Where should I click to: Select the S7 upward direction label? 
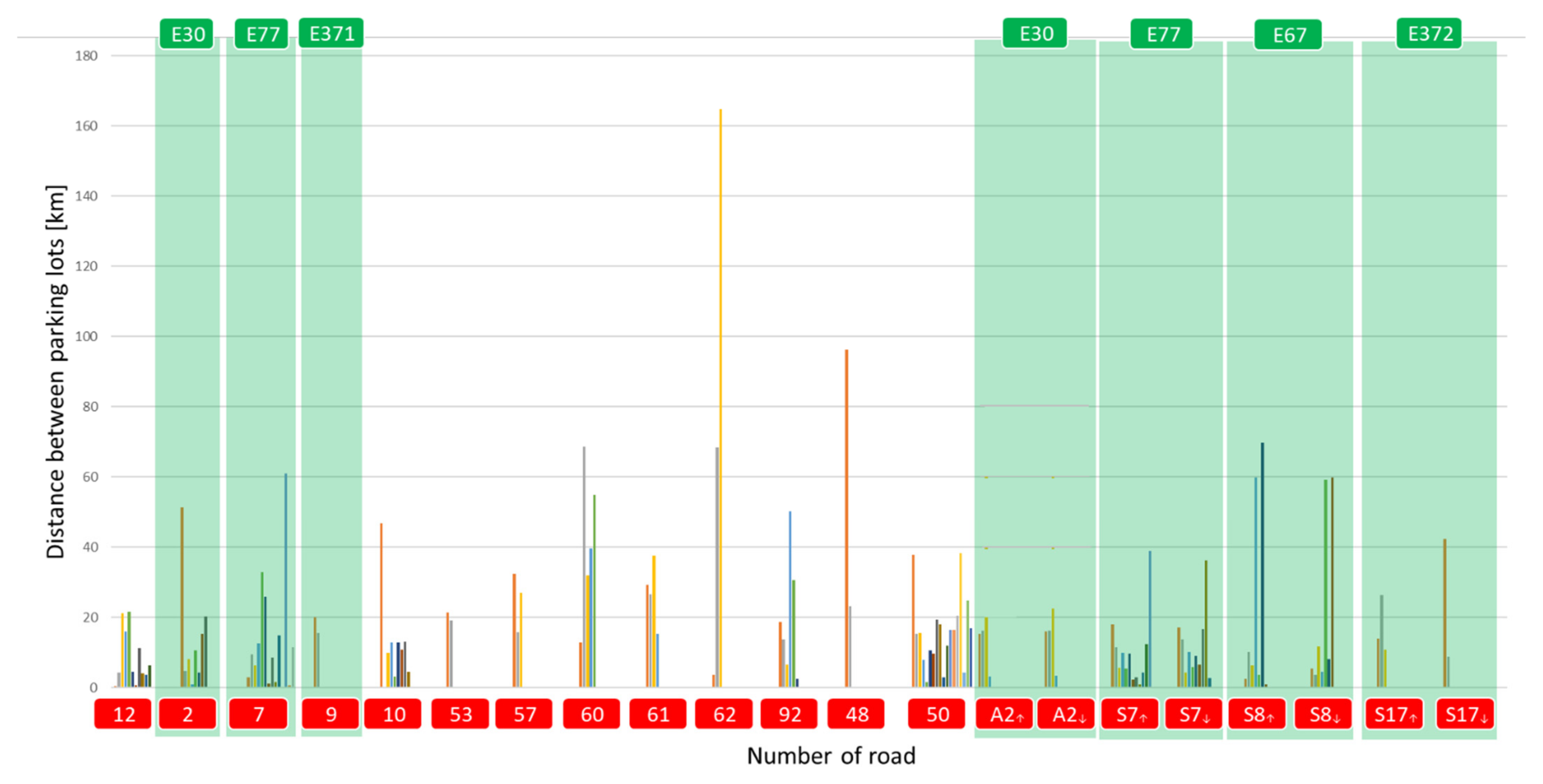coord(1131,714)
